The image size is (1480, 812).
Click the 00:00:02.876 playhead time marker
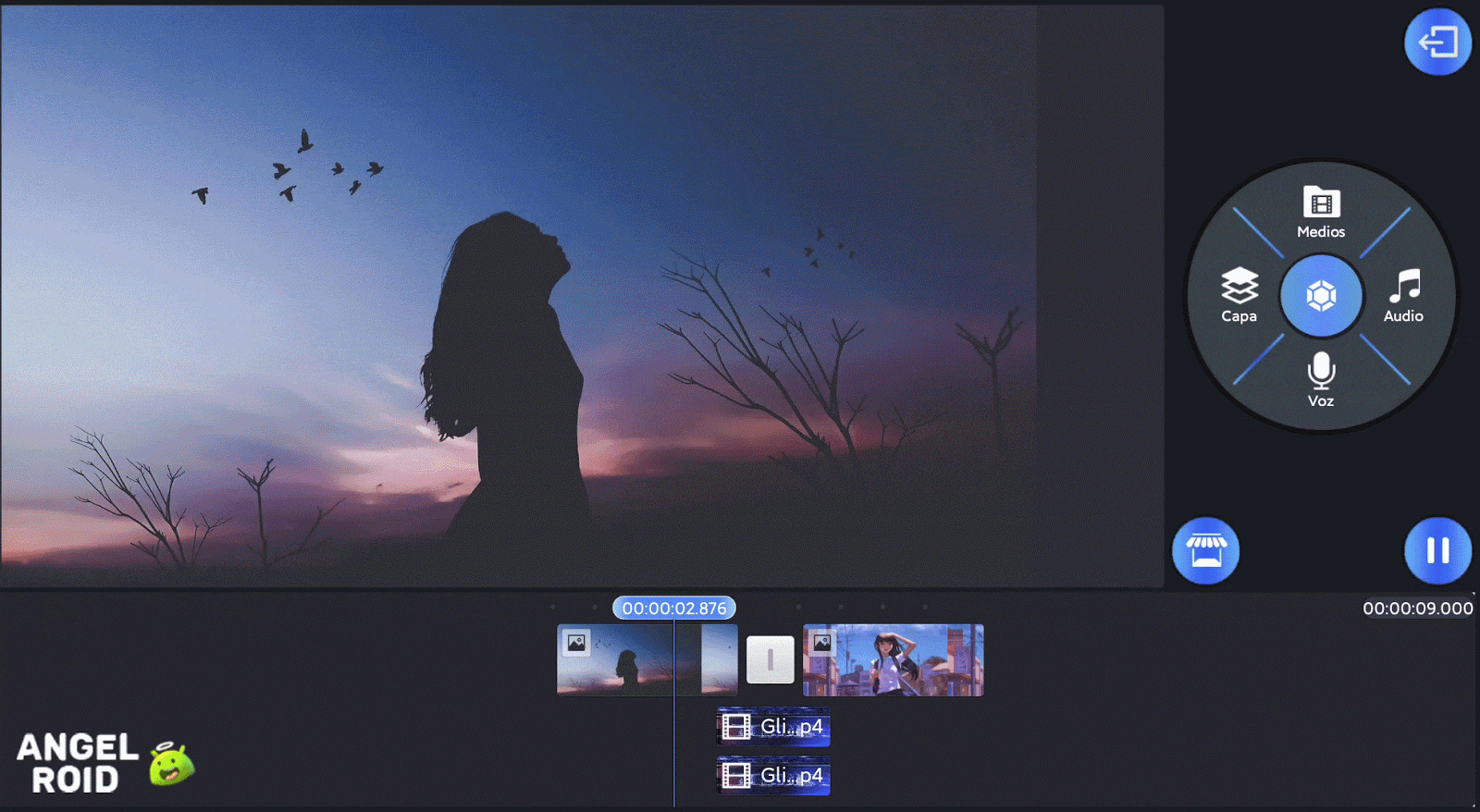pos(674,608)
